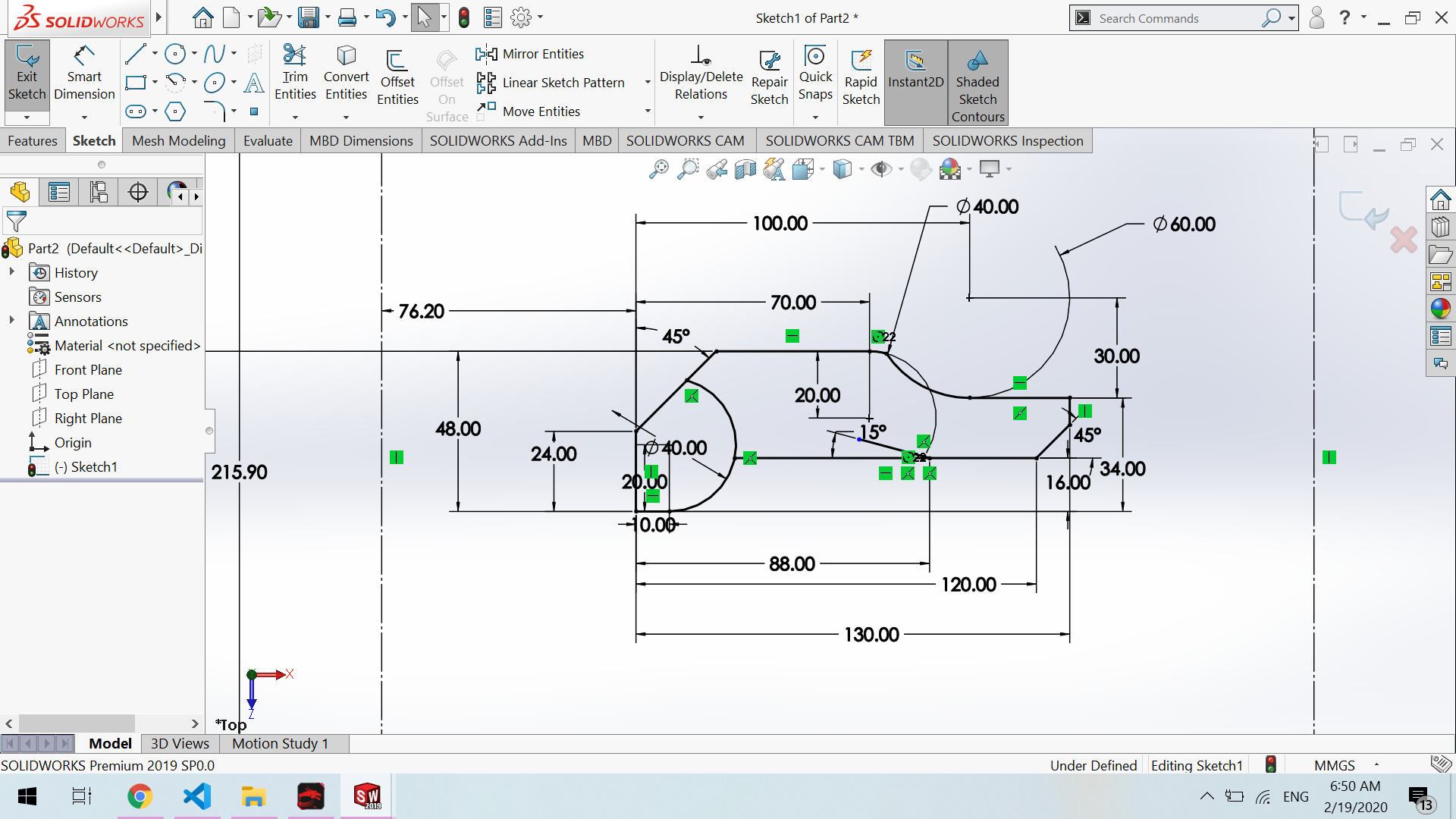The height and width of the screenshot is (819, 1456).
Task: Toggle Shaded Sketch Contours
Action: pyautogui.click(x=977, y=82)
